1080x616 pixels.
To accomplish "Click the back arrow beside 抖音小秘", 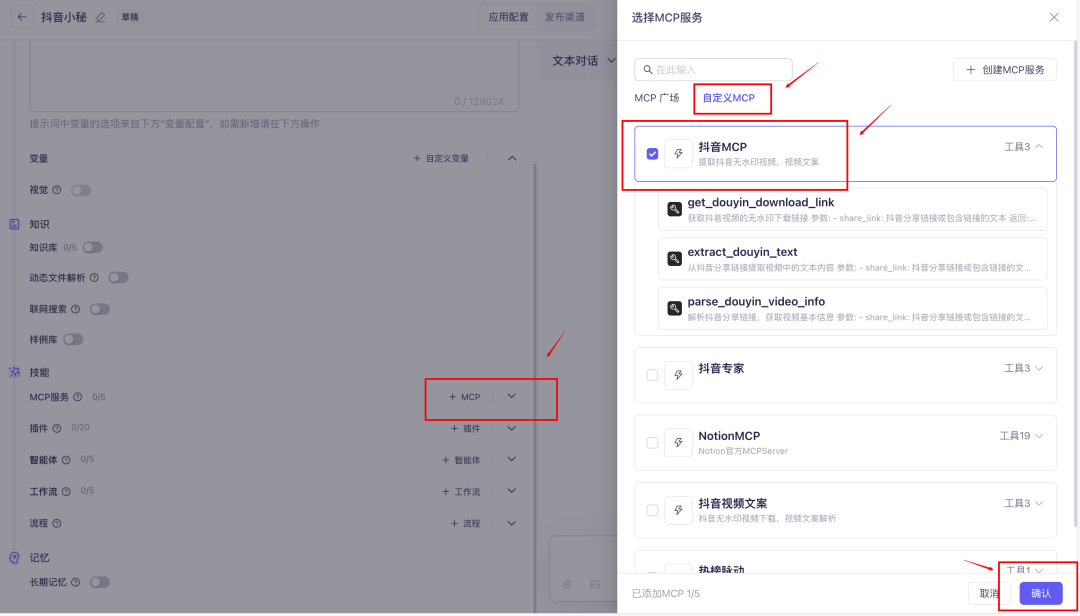I will [22, 17].
